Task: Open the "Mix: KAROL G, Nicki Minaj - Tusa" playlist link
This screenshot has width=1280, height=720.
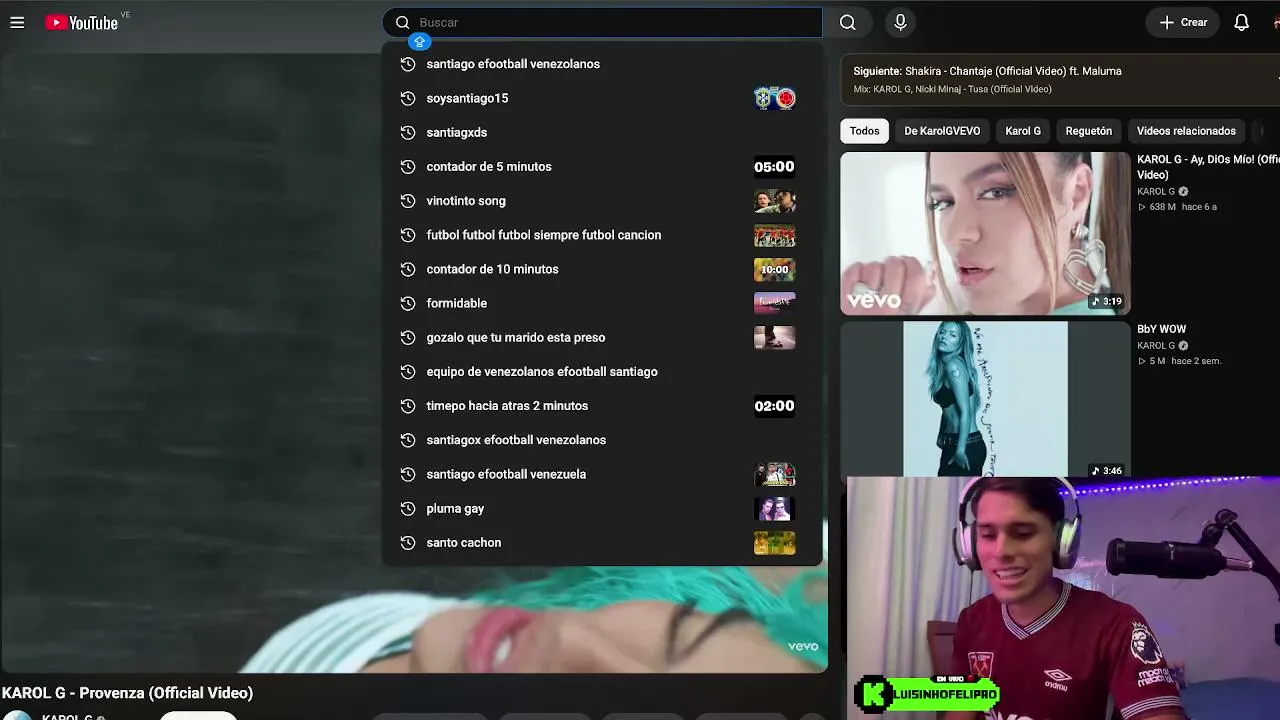Action: pos(952,89)
